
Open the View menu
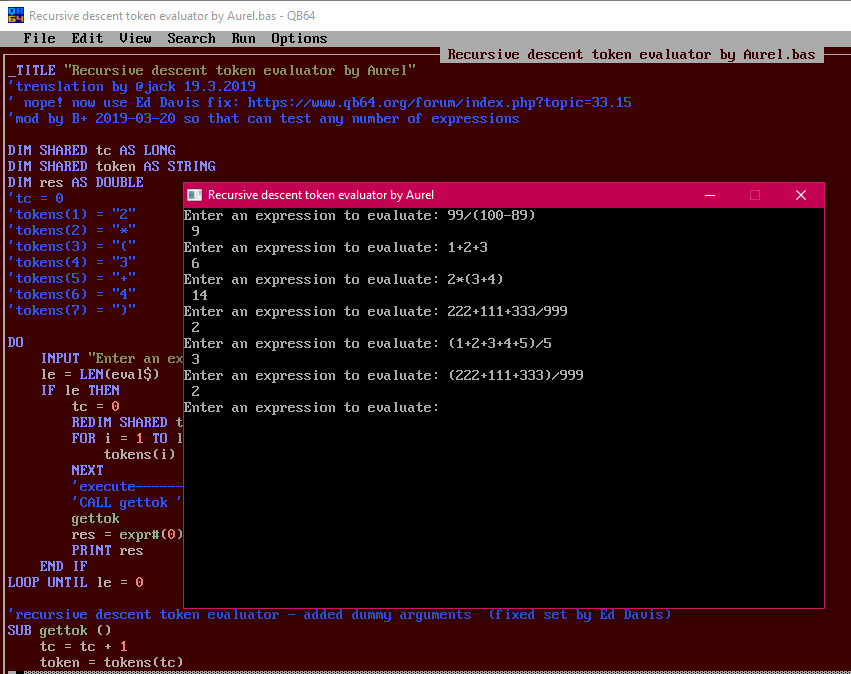tap(135, 39)
